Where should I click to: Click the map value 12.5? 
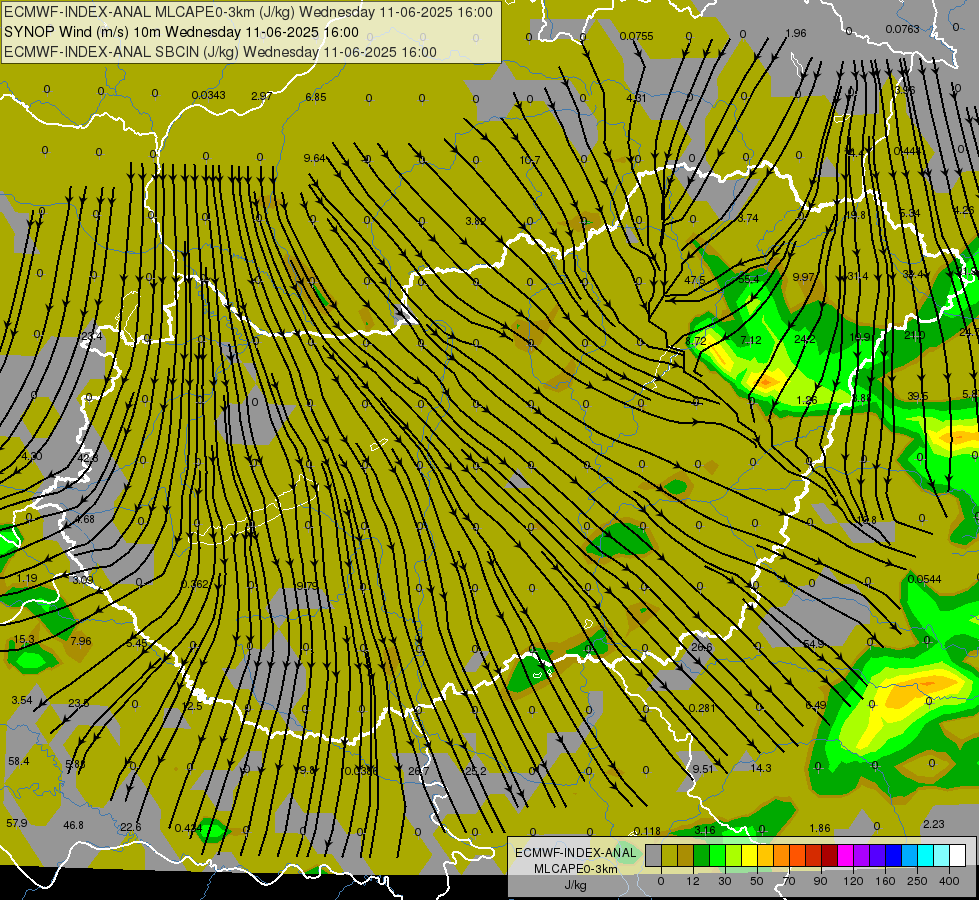[192, 706]
